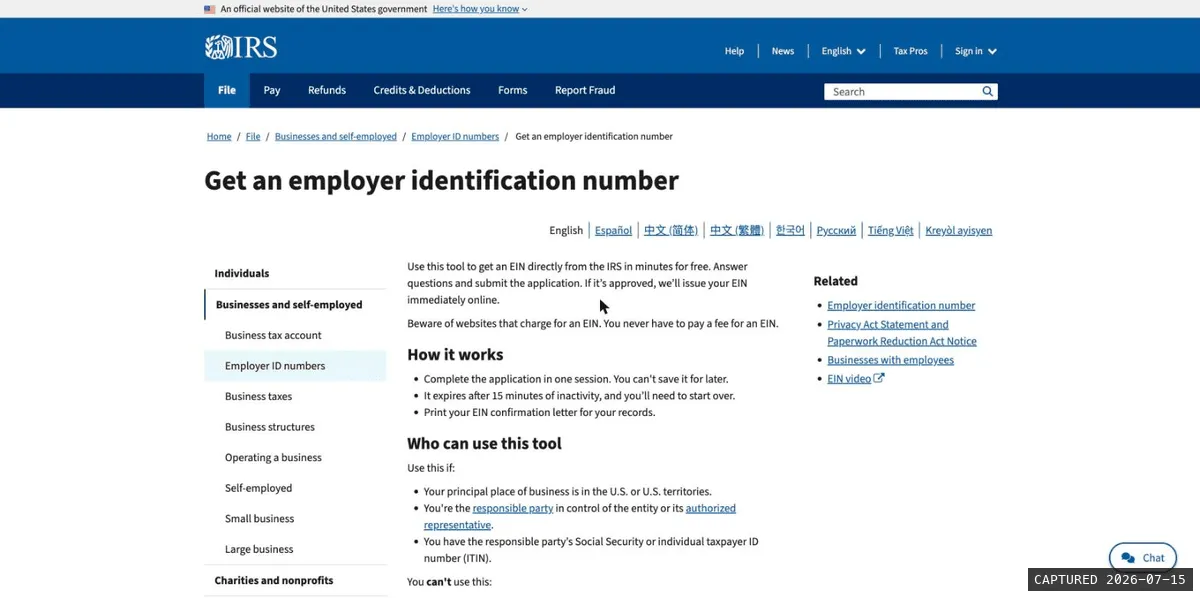Focus the Search input field
1200x598 pixels.
pyautogui.click(x=902, y=91)
